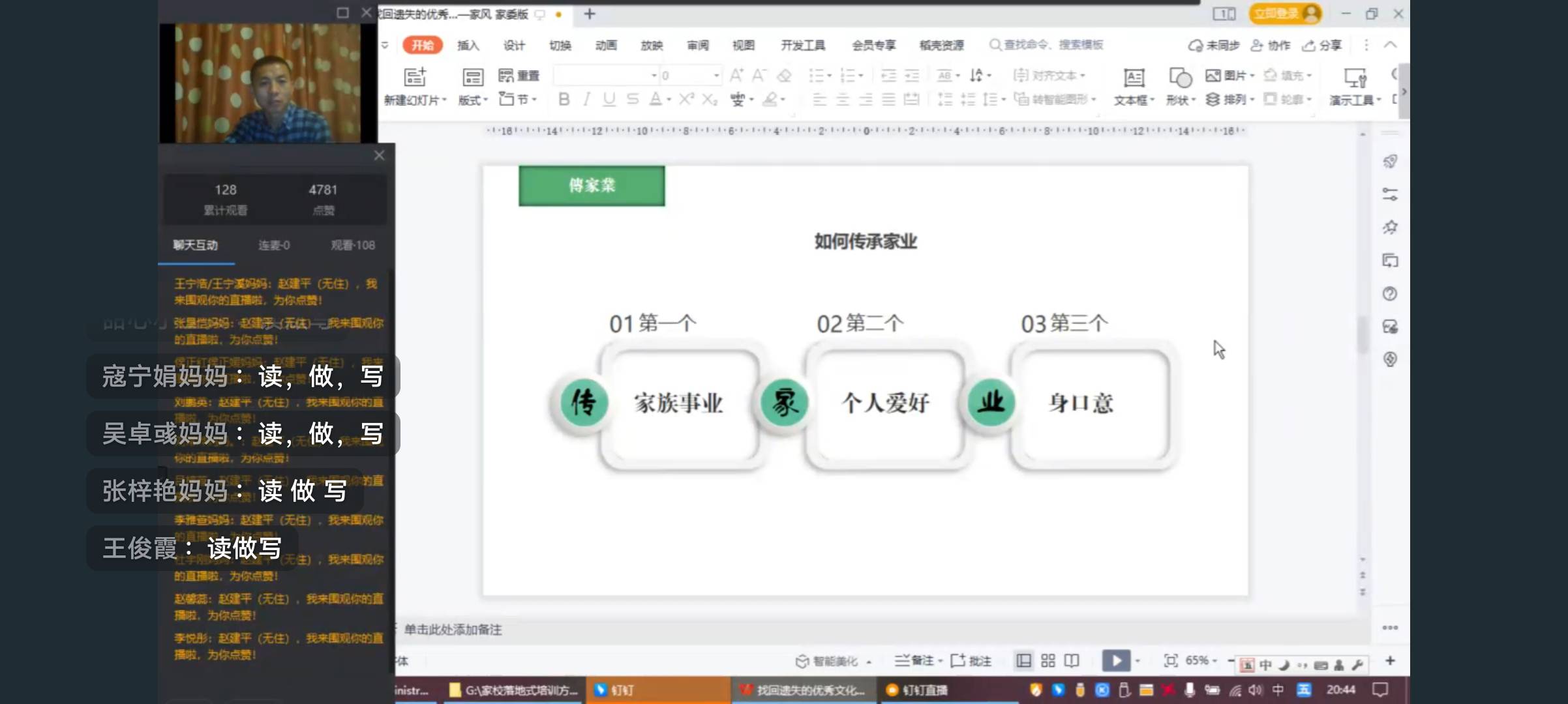The width and height of the screenshot is (1568, 704).
Task: Insert a picture with the 图片 tool
Action: (1229, 75)
